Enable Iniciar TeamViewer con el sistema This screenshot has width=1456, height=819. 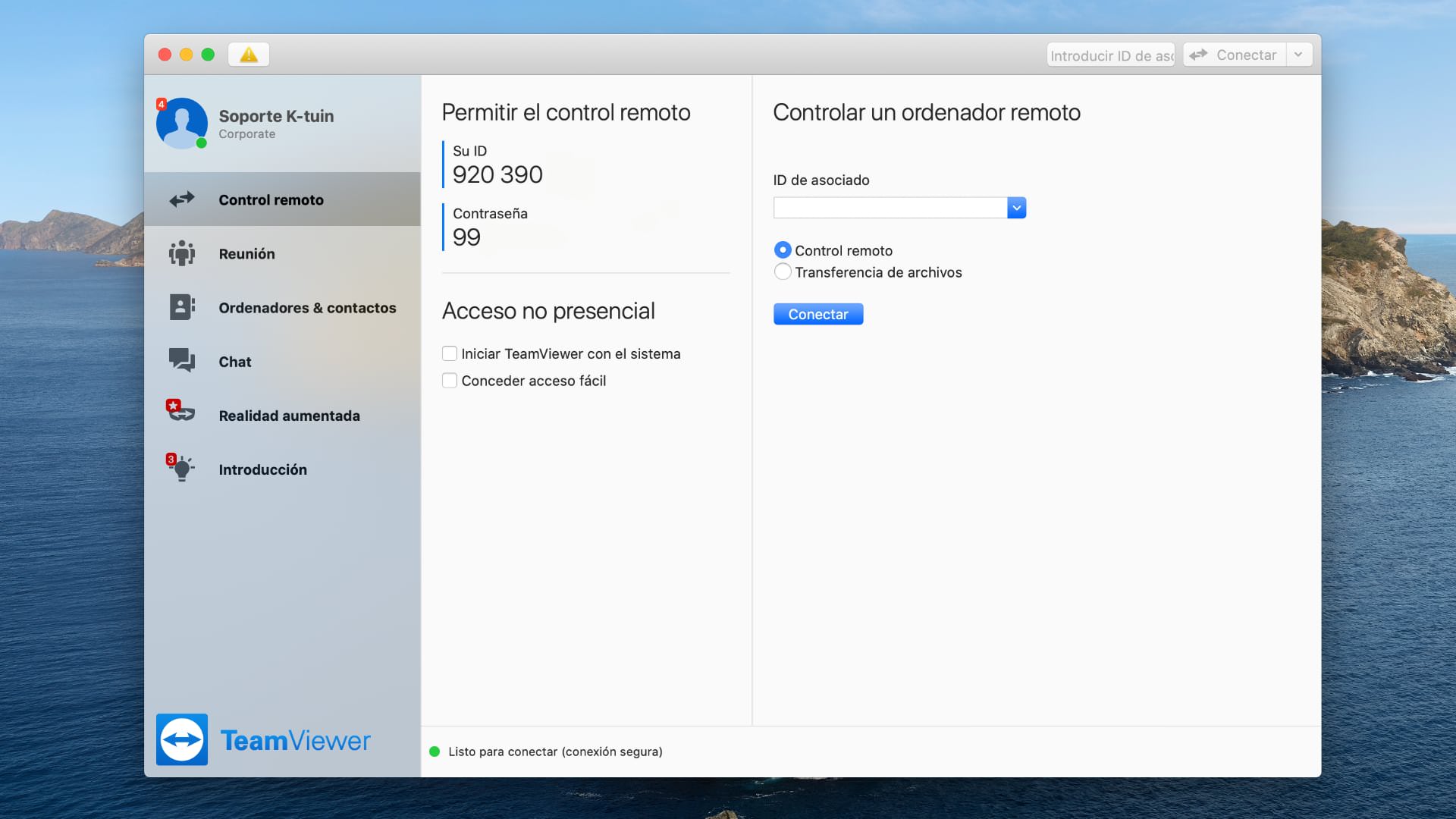pos(450,353)
